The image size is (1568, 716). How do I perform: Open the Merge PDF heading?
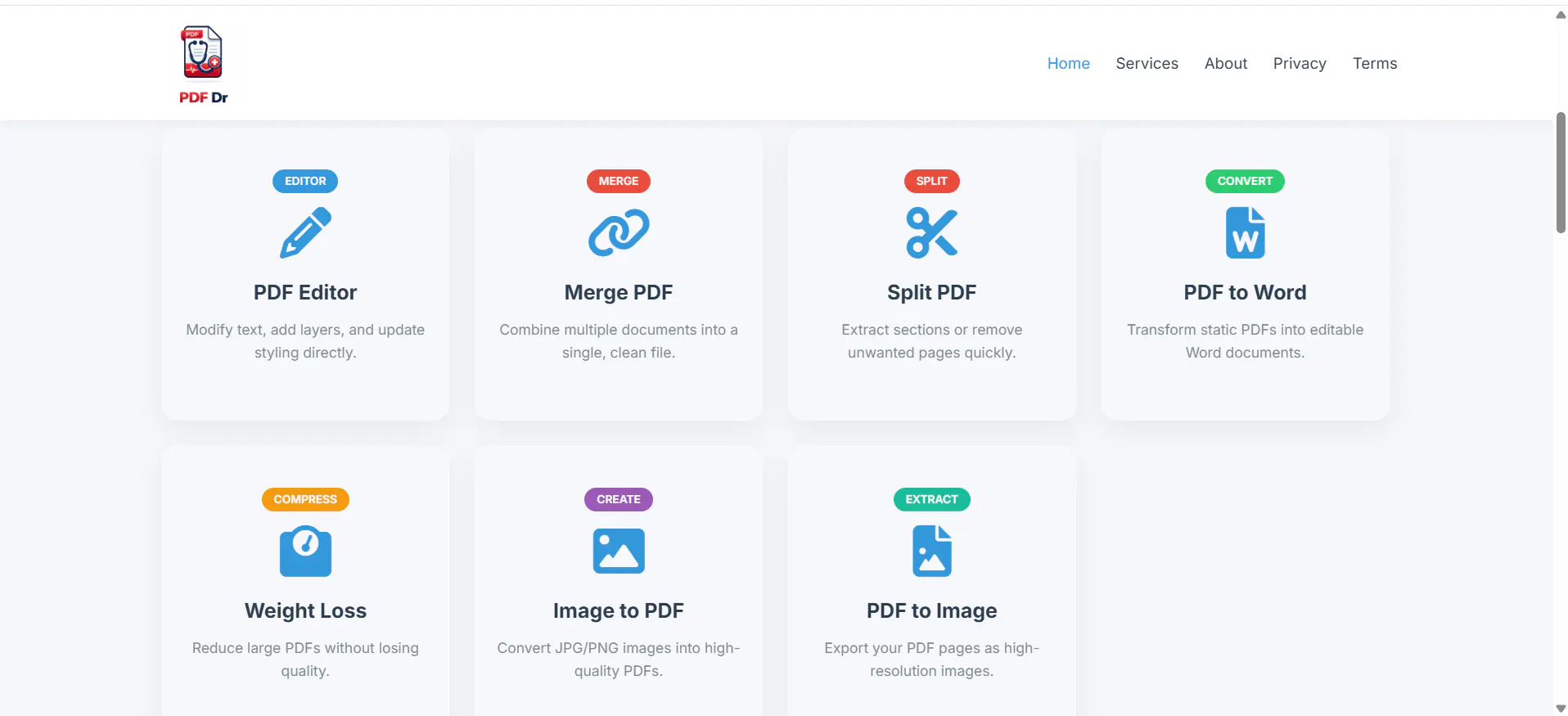[x=619, y=292]
